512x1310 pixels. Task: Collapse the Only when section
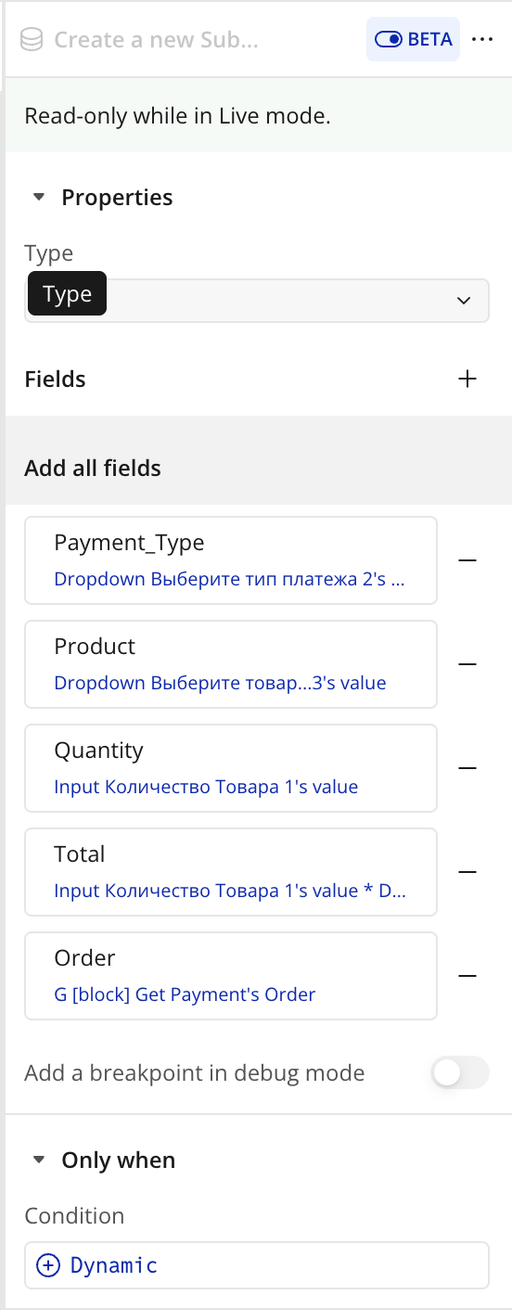point(39,1160)
